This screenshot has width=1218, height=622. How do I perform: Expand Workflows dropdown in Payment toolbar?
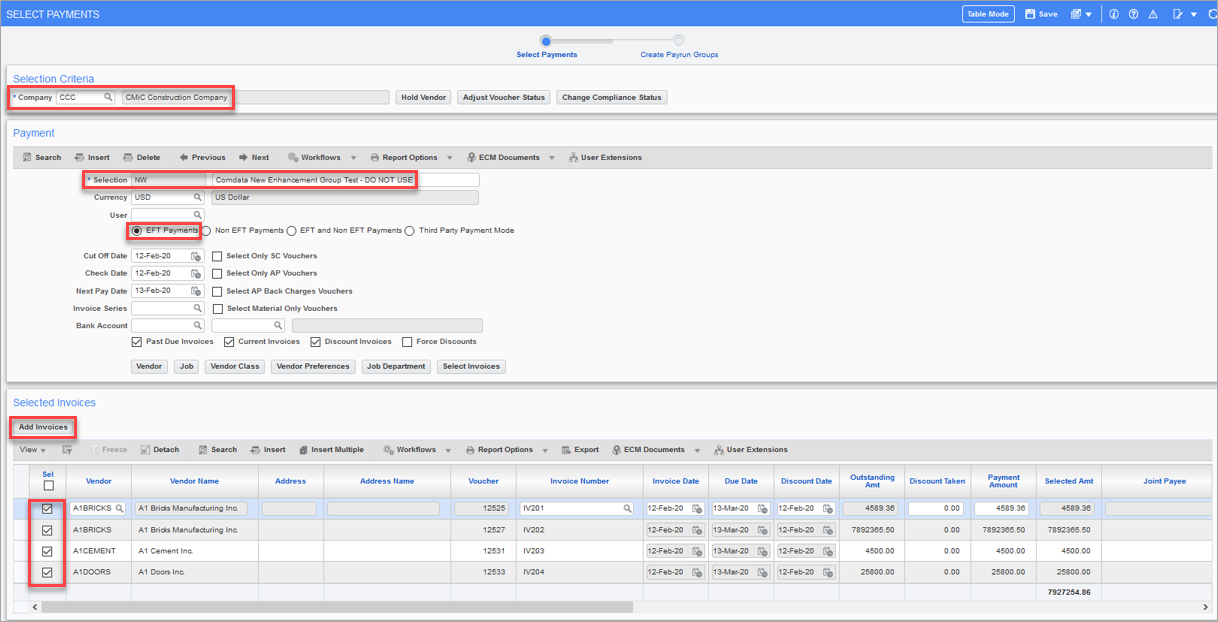pyautogui.click(x=352, y=158)
